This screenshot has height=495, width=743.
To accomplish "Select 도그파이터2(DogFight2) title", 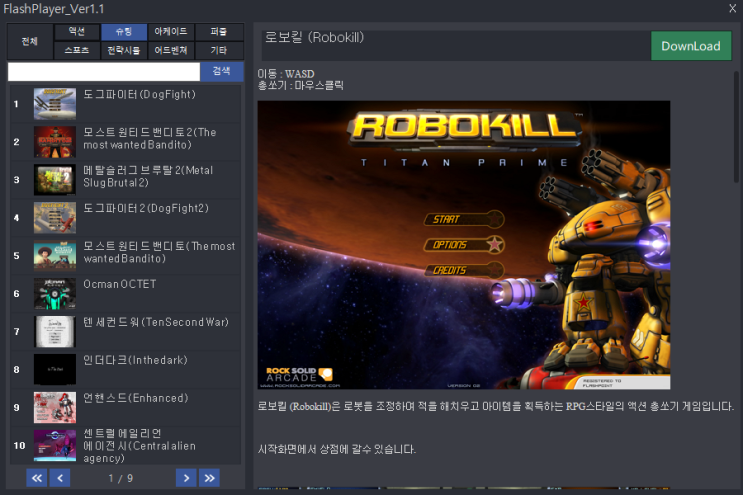I will click(x=146, y=208).
